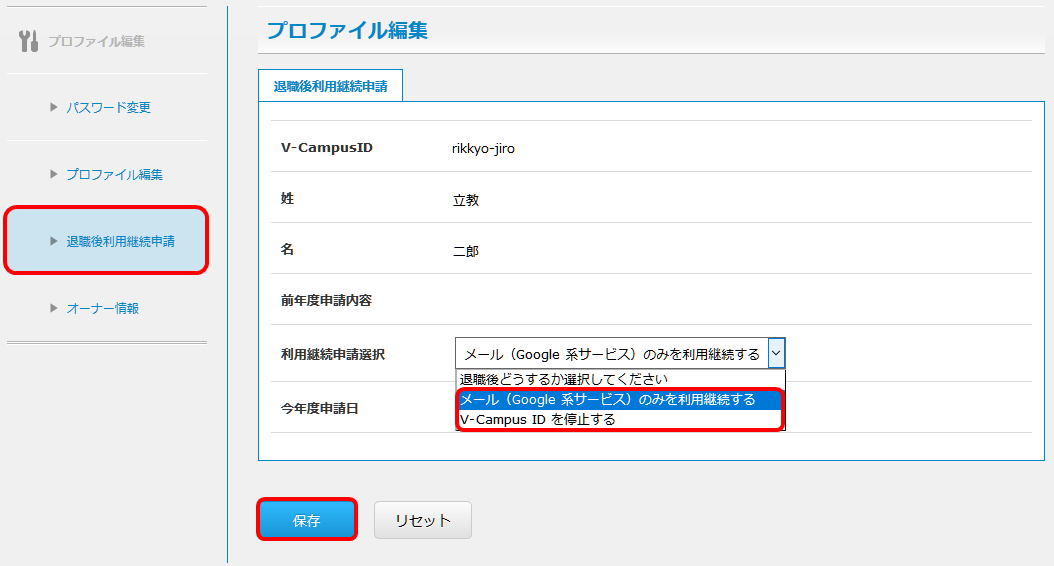Screen dimensions: 1054x566
Task: Click the surname value 立教
Action: pyautogui.click(x=466, y=200)
